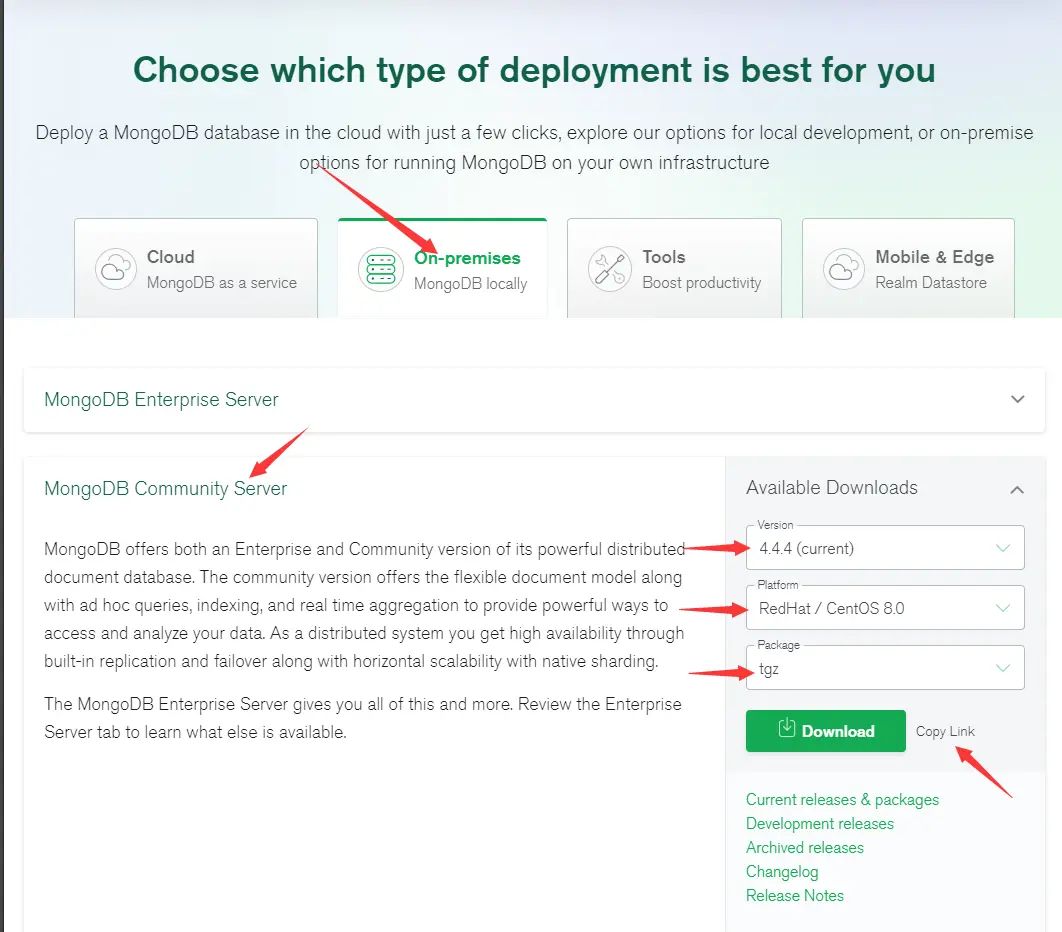This screenshot has width=1062, height=932.
Task: Open Current releases & packages link
Action: pos(842,800)
